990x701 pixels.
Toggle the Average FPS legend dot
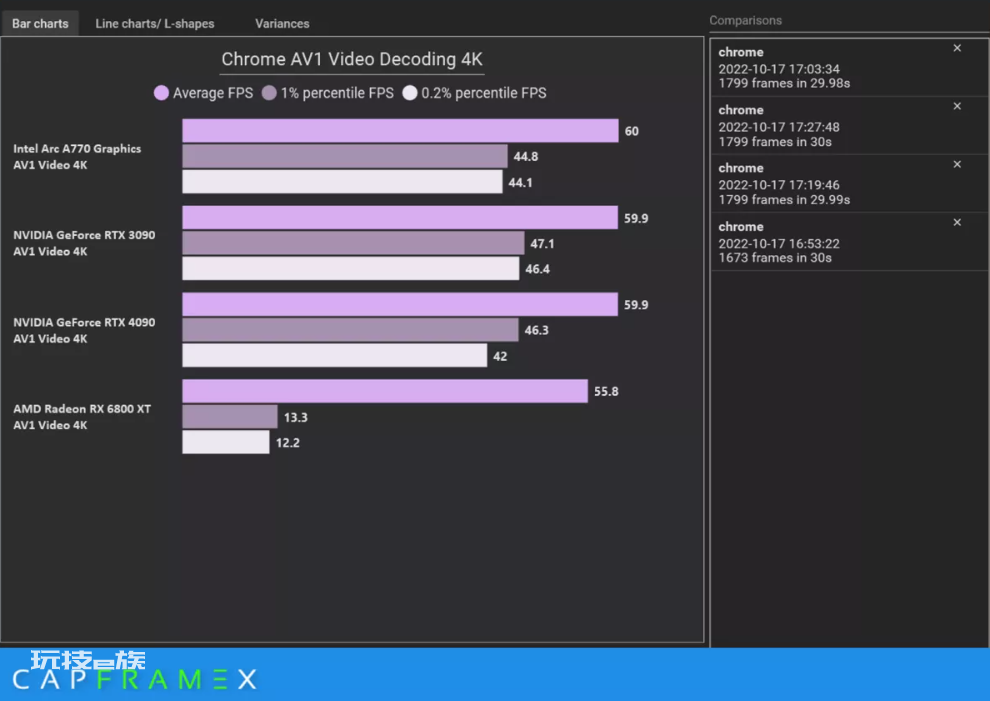coord(161,93)
